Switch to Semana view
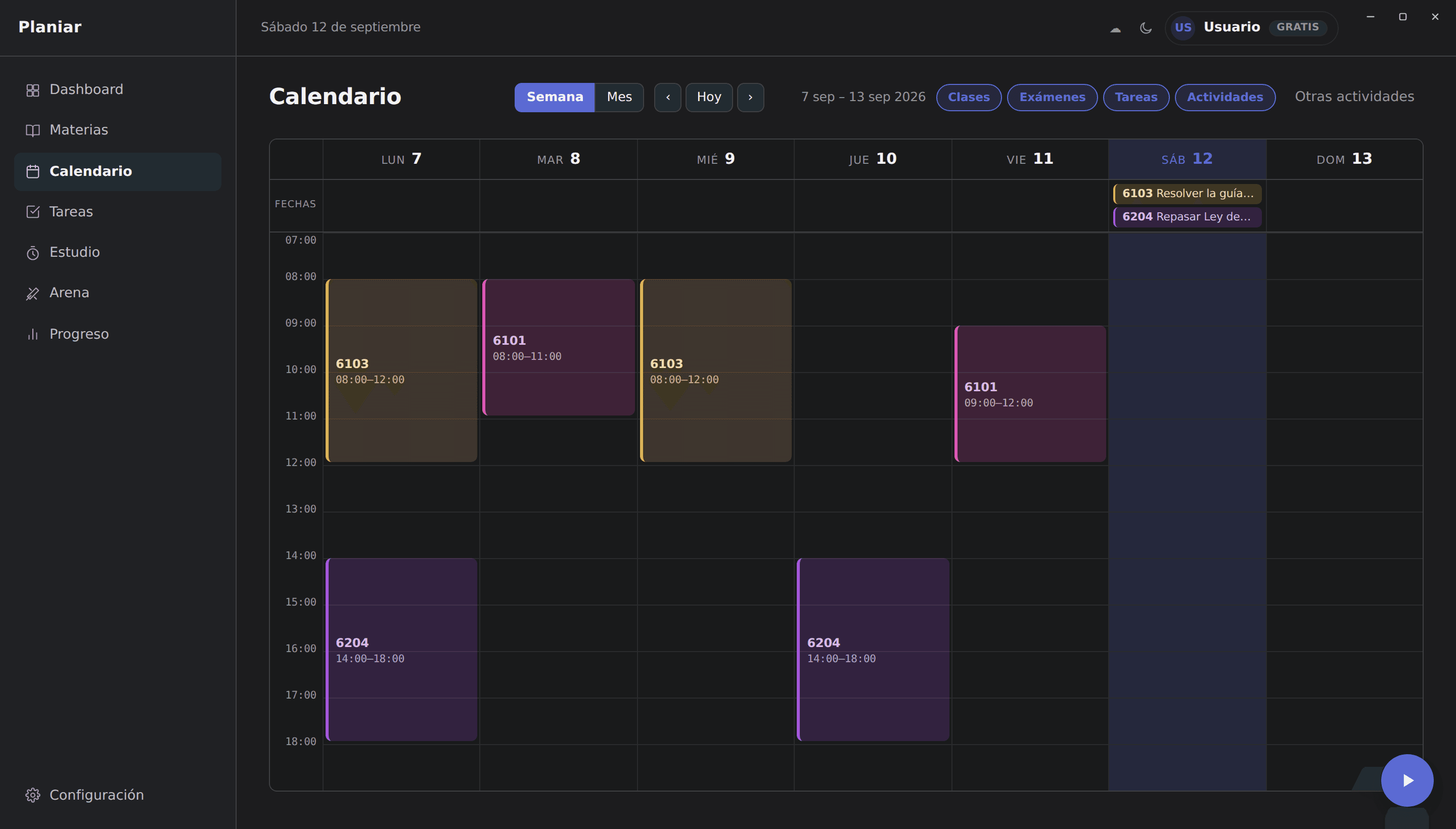Image resolution: width=1456 pixels, height=829 pixels. 555,98
